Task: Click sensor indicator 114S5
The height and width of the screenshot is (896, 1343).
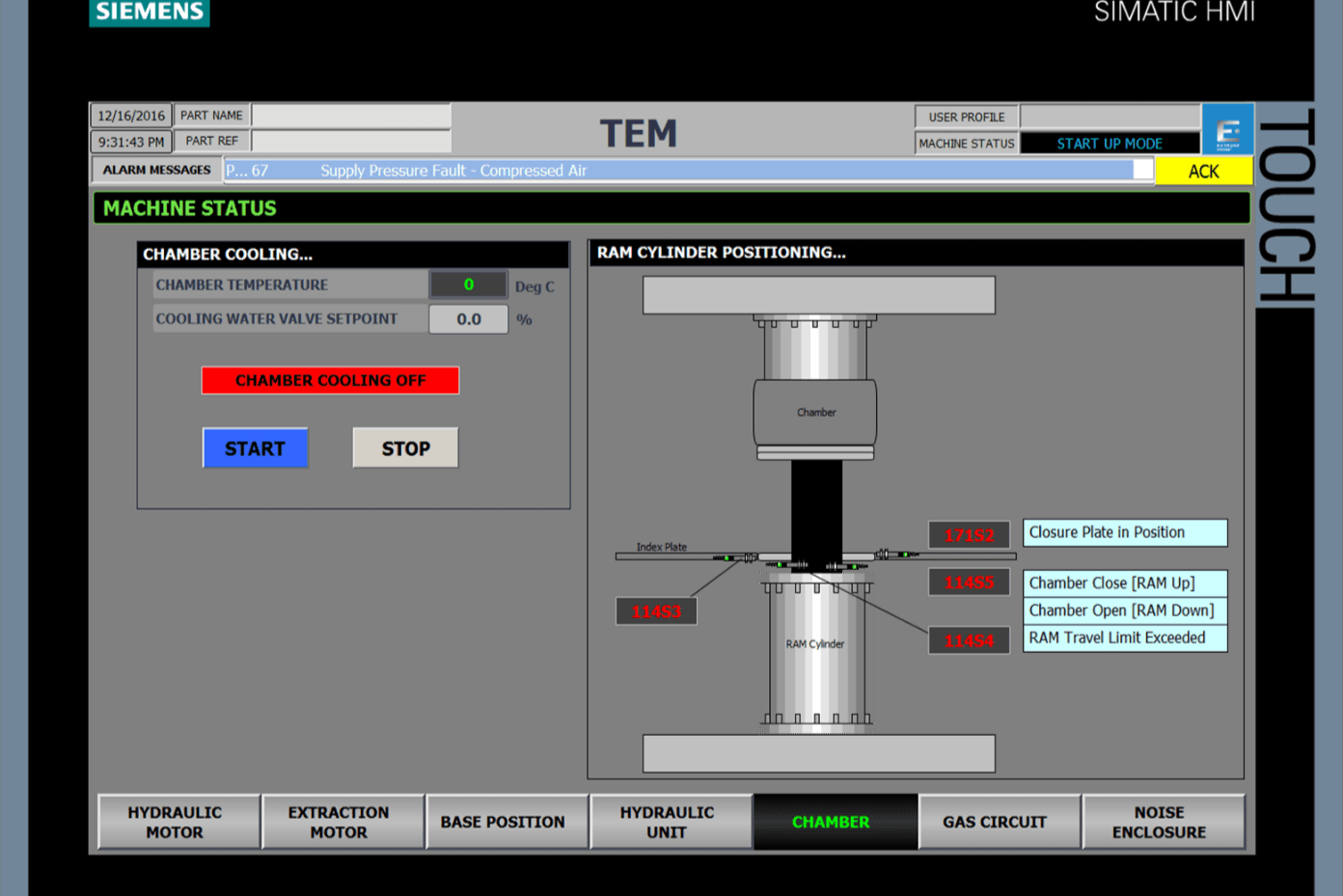Action: (x=969, y=583)
